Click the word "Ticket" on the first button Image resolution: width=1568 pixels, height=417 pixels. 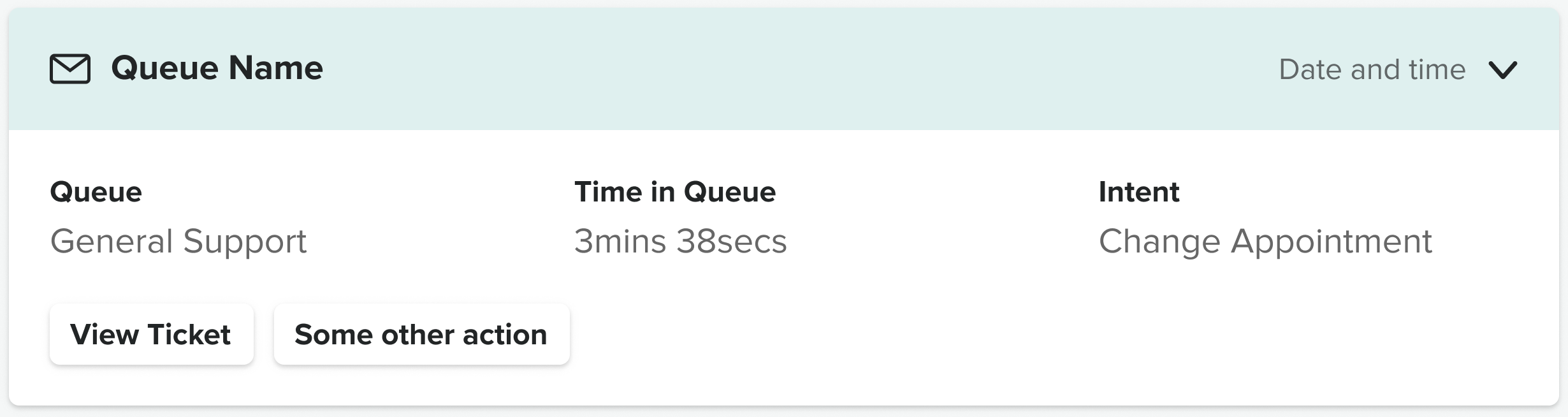tap(189, 335)
